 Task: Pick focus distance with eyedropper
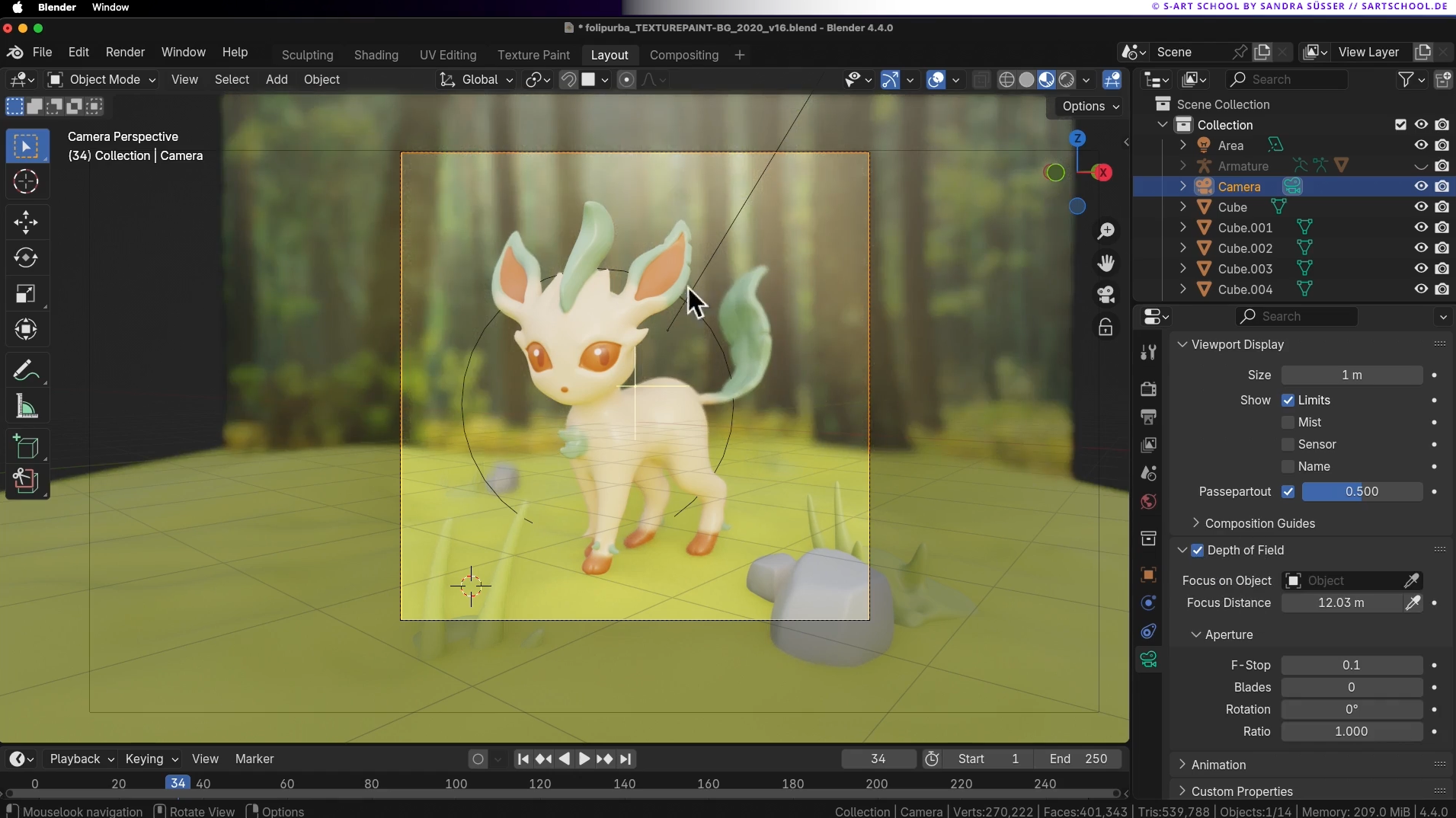point(1413,602)
